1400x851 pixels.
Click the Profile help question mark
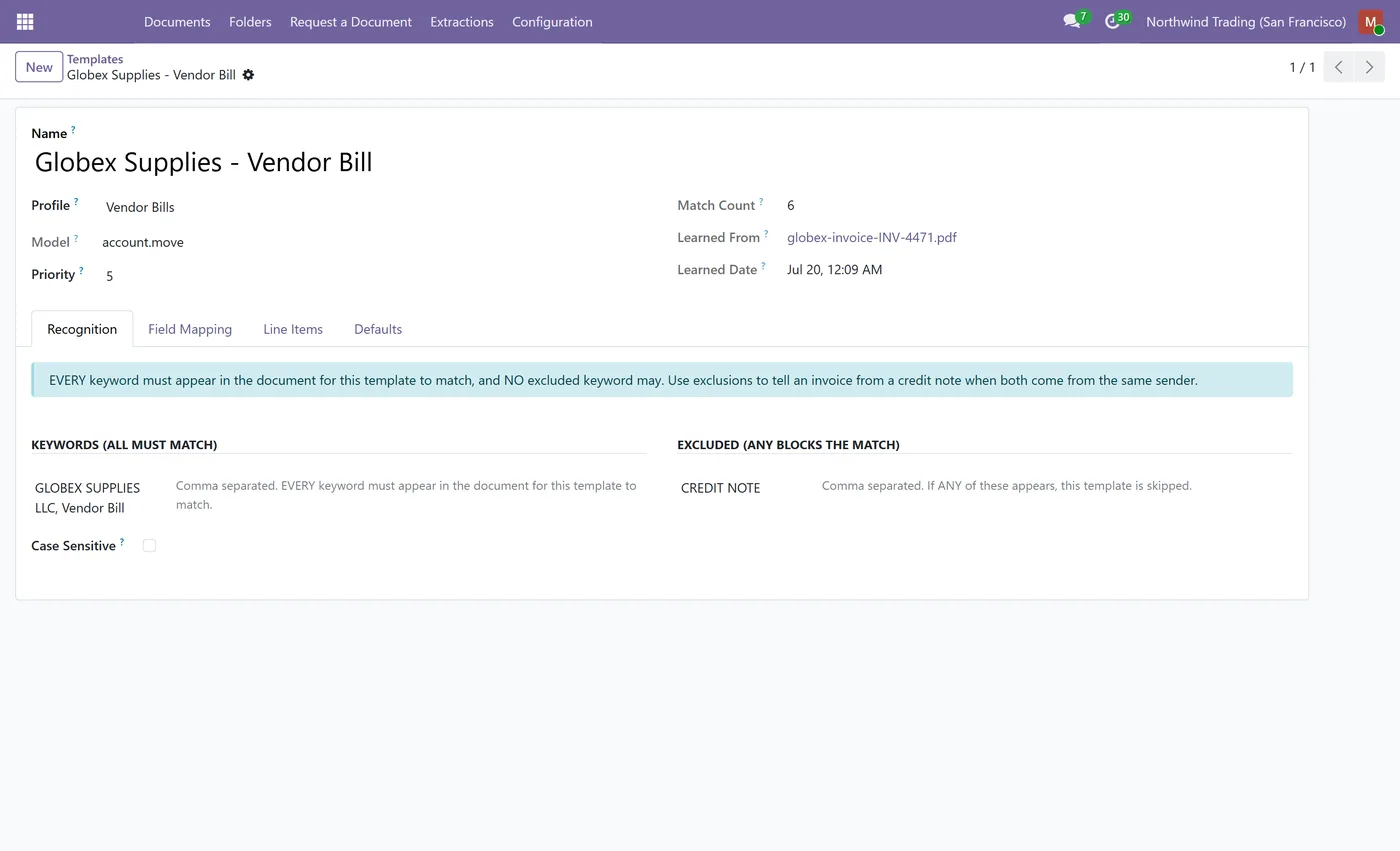(76, 202)
